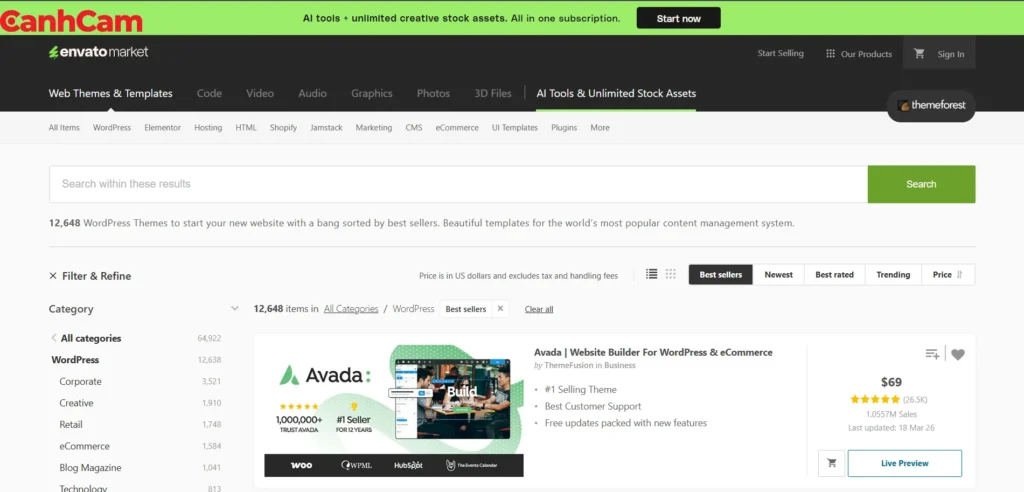Click Start Selling link
The width and height of the screenshot is (1024, 492).
pos(780,54)
